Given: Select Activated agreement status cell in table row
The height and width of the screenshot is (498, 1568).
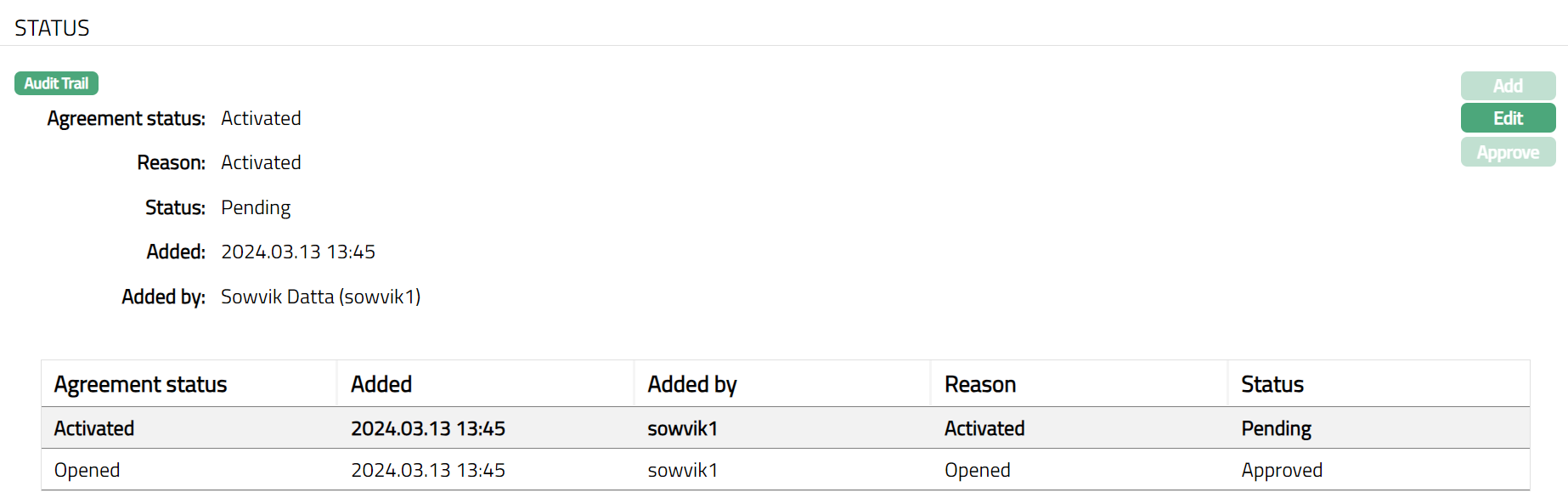Looking at the screenshot, I should pyautogui.click(x=93, y=428).
